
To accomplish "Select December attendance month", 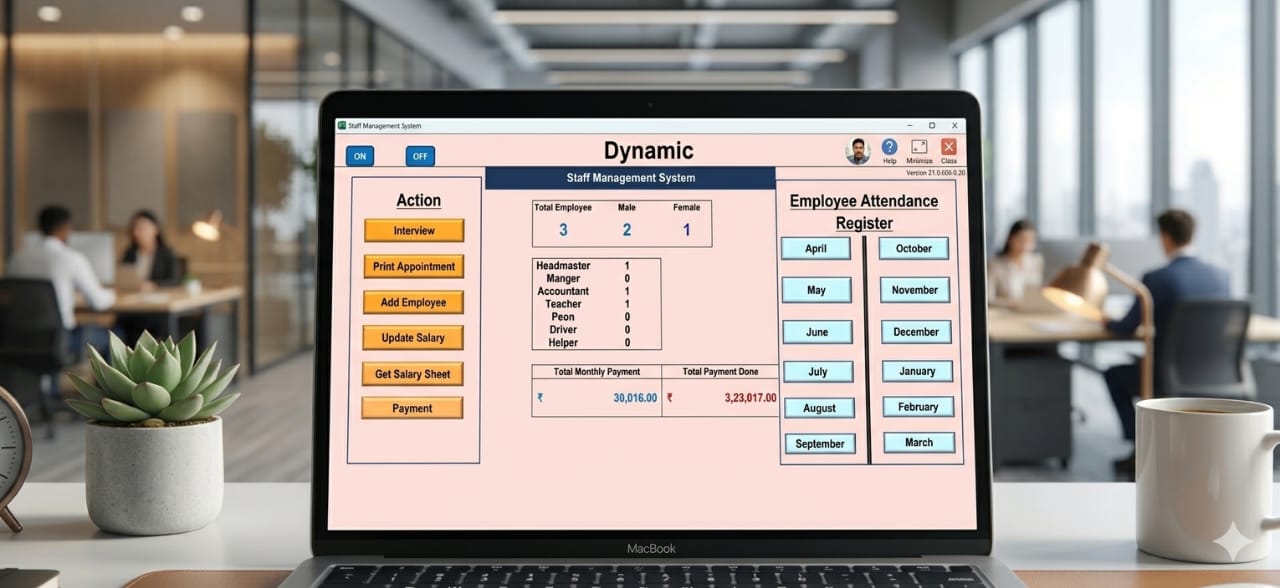I will [x=916, y=332].
